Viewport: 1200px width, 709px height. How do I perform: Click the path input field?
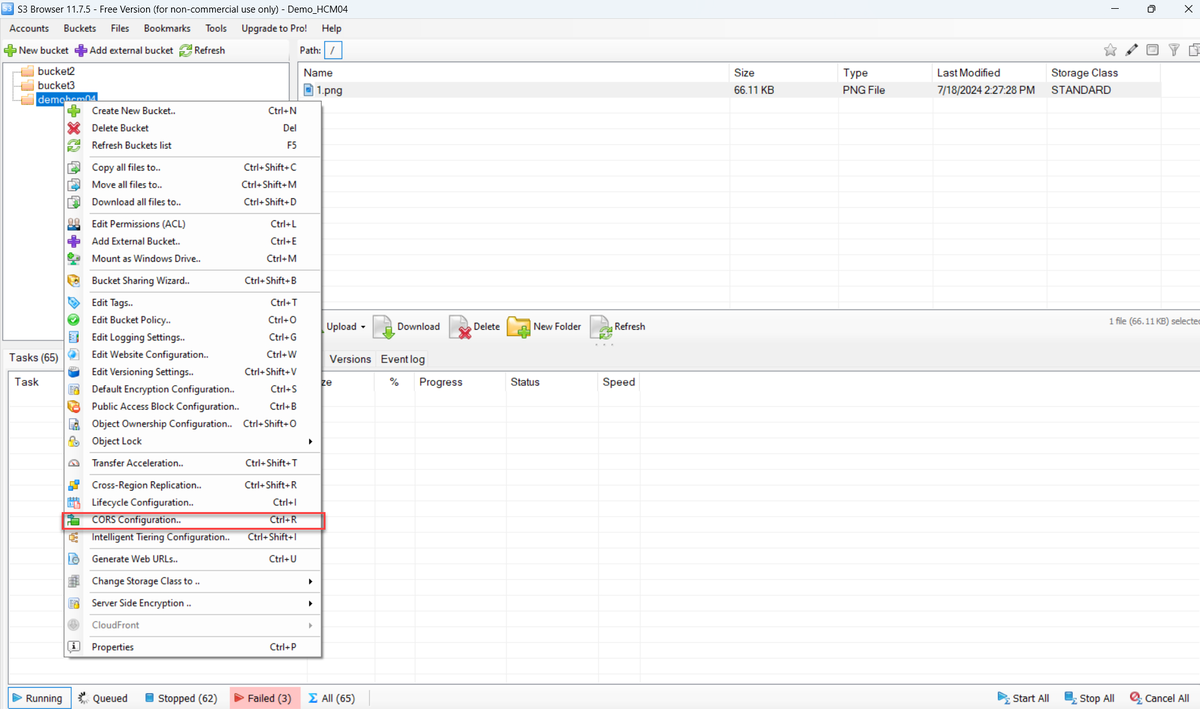[335, 50]
